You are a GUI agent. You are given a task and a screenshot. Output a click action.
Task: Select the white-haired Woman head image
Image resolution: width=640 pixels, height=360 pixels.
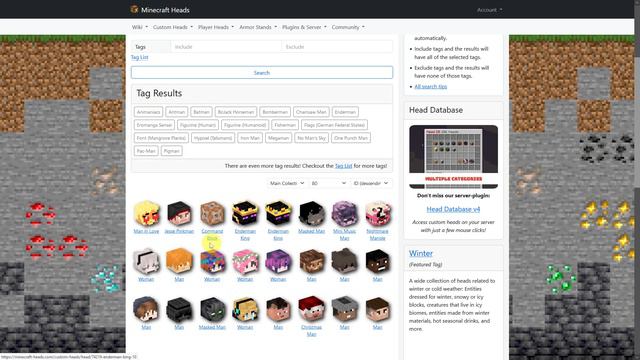(x=146, y=261)
